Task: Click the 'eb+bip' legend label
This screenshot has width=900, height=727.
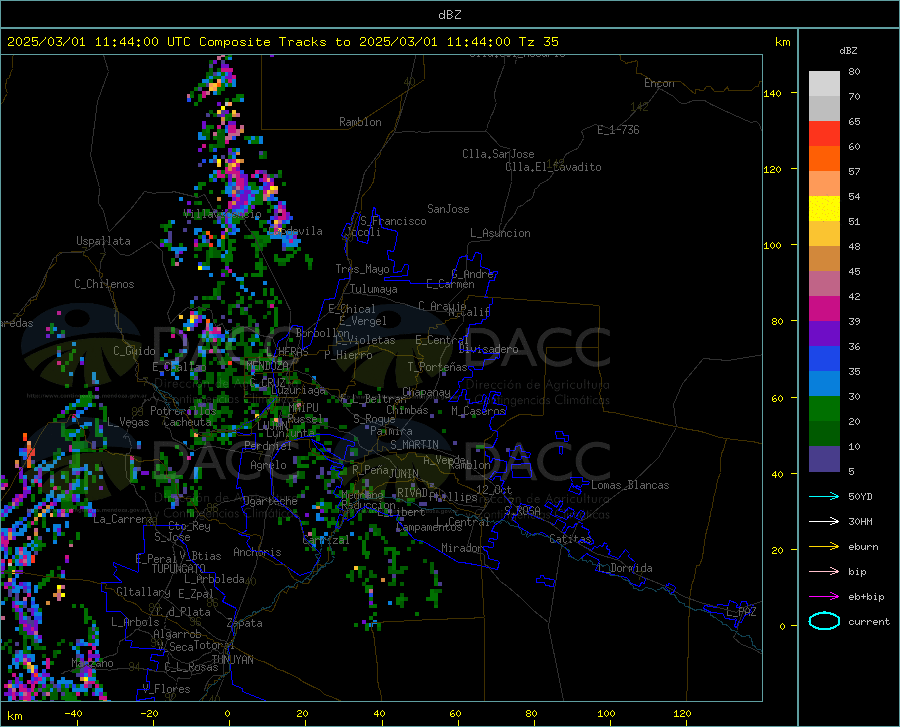Action: tap(866, 597)
